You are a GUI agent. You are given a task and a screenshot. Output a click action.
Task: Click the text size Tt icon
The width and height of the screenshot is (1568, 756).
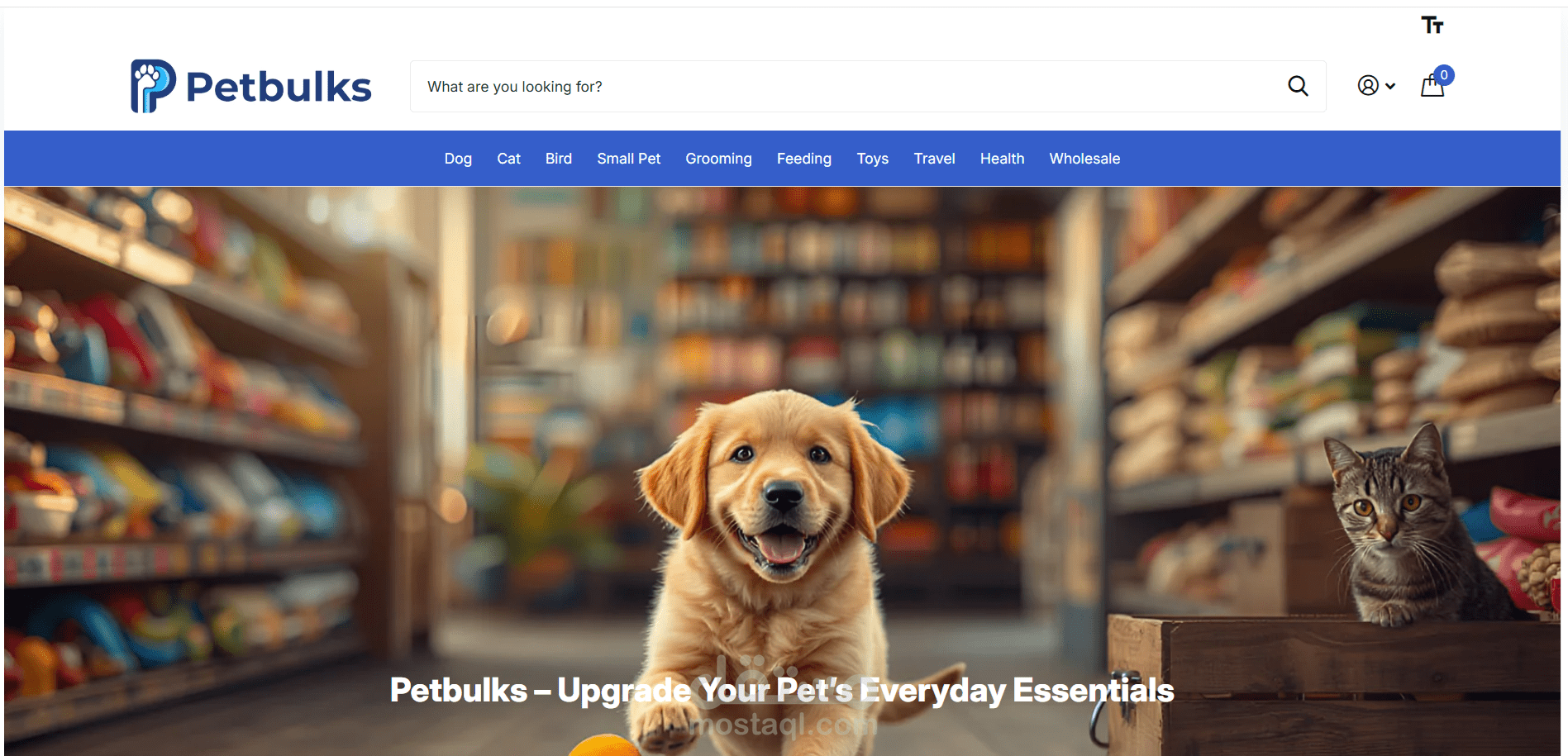1432,26
